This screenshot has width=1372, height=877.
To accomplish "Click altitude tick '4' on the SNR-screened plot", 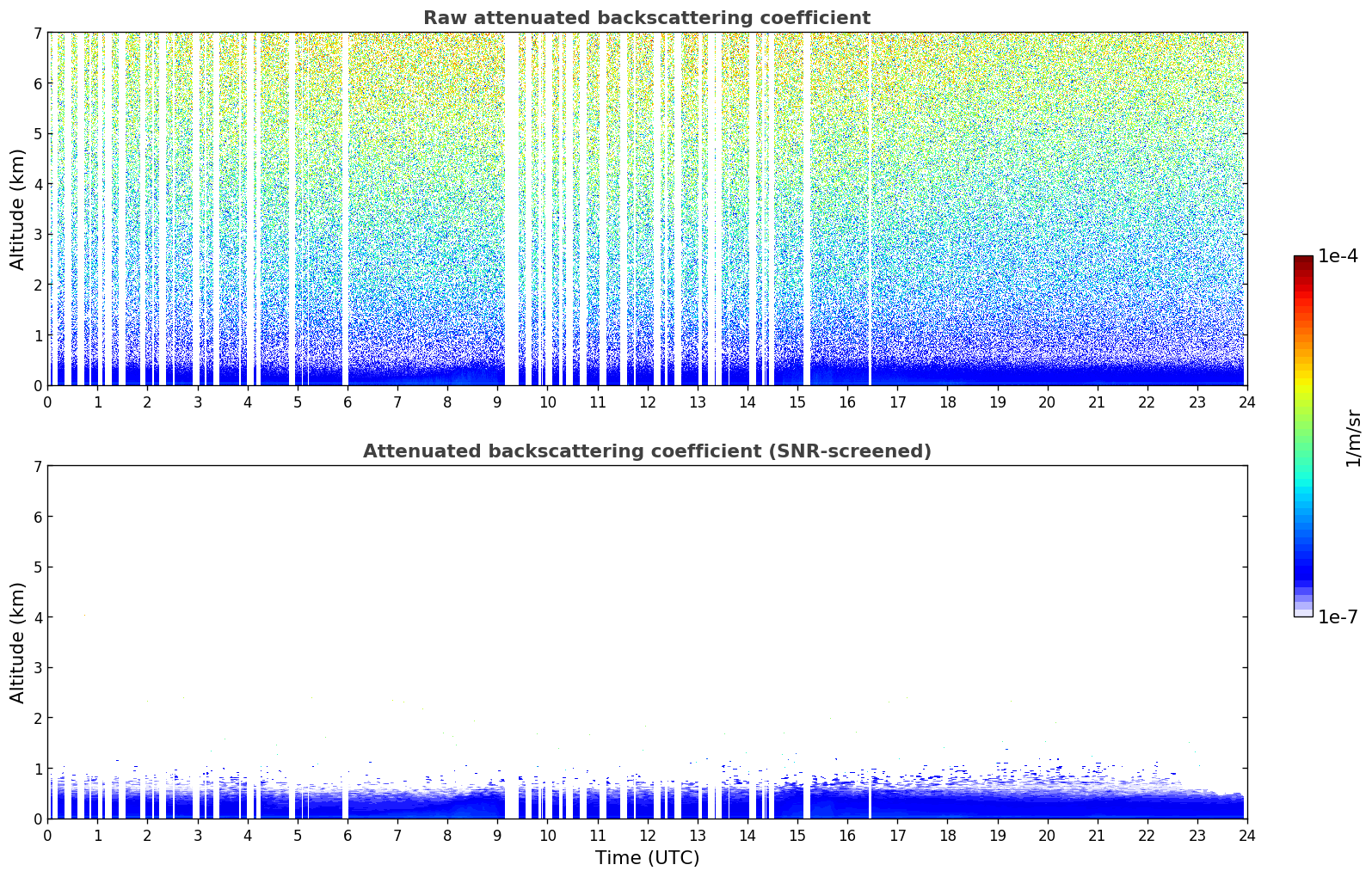I will point(38,617).
